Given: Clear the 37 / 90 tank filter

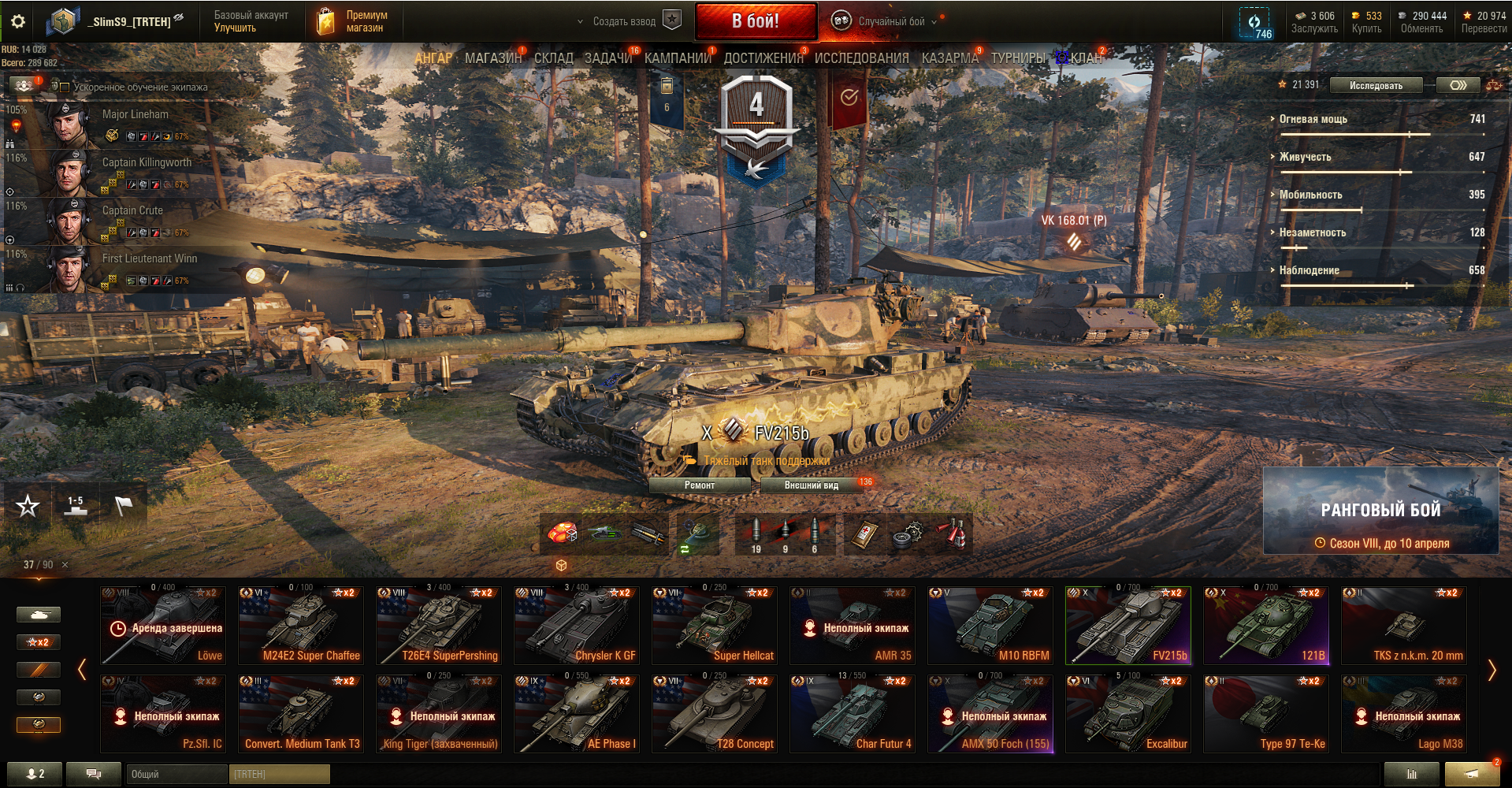Looking at the screenshot, I should tap(65, 565).
